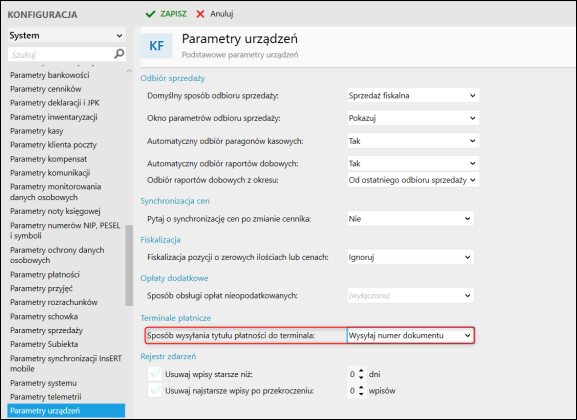Viewport: 577px width, 420px height.
Task: Go to Parametry Subiekta settings
Action: click(x=44, y=344)
